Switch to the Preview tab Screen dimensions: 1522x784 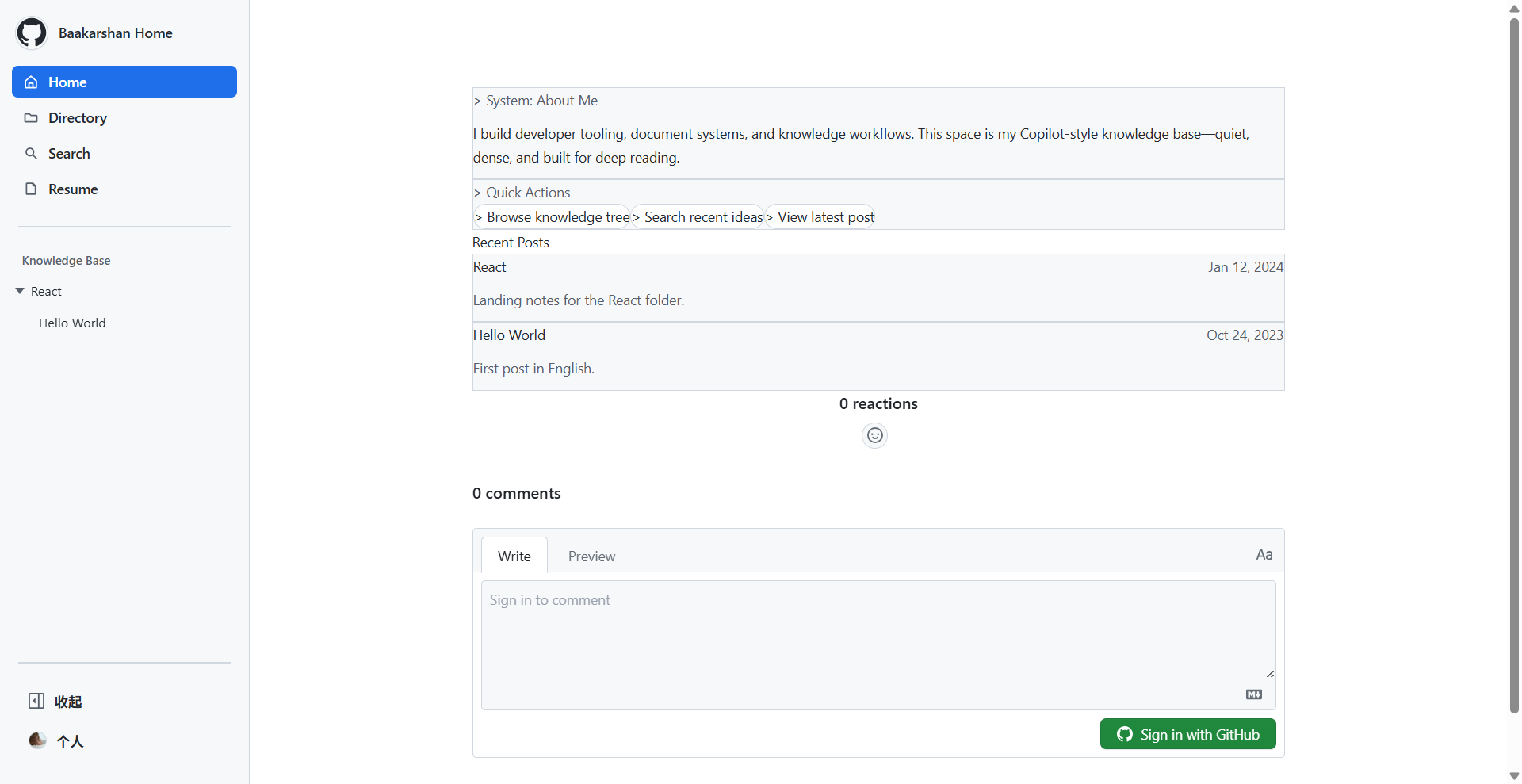[x=591, y=556]
